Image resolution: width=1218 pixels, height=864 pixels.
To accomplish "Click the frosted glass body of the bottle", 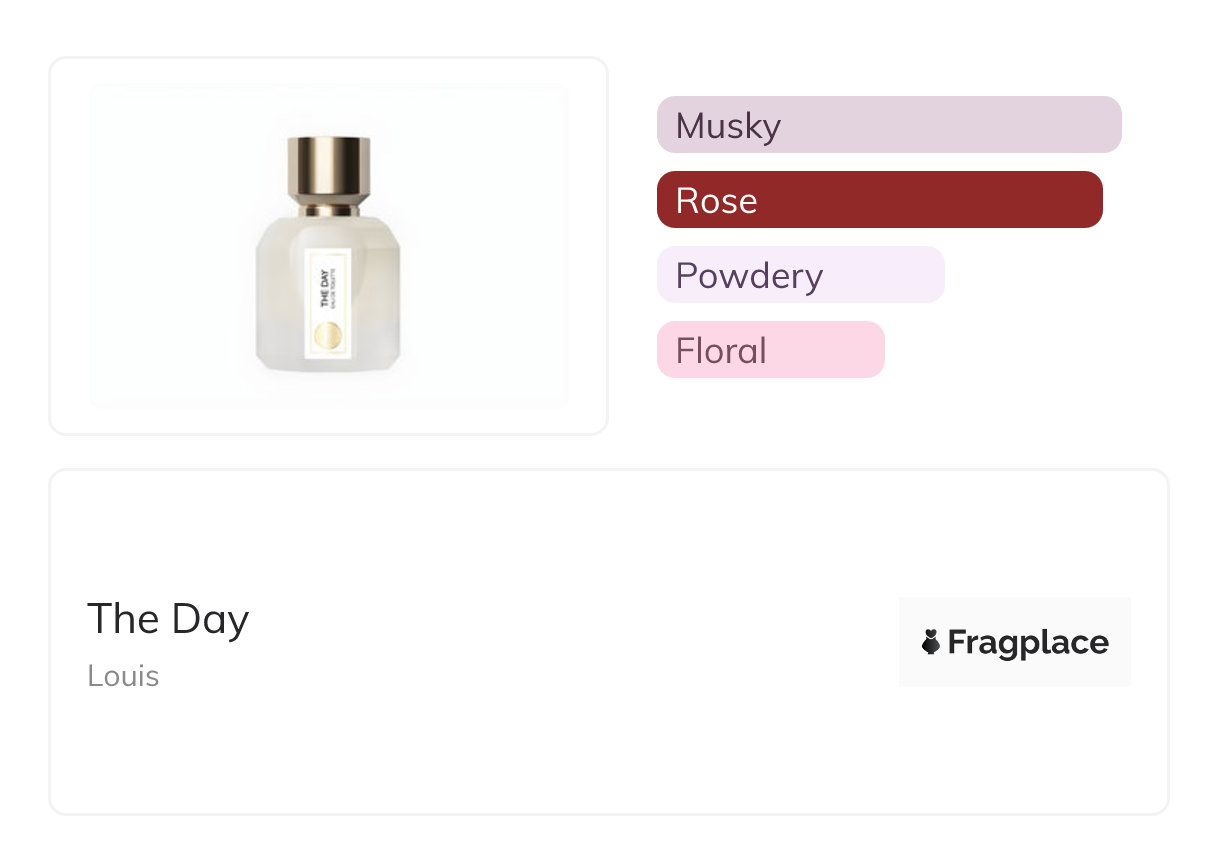I will click(280, 300).
